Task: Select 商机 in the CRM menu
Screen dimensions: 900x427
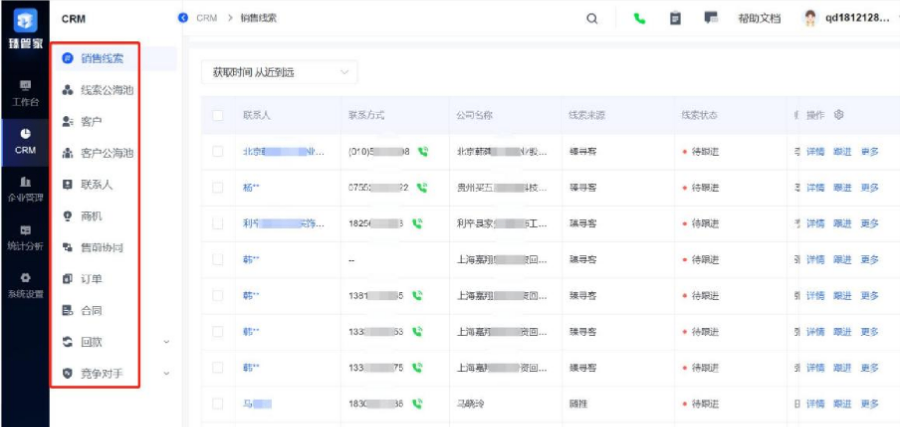Action: (x=91, y=216)
